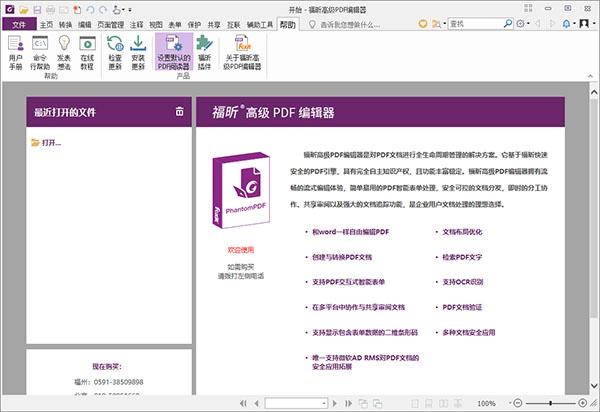The width and height of the screenshot is (600, 412).
Task: Click the orange heart icon near the search box
Action: [x=423, y=24]
